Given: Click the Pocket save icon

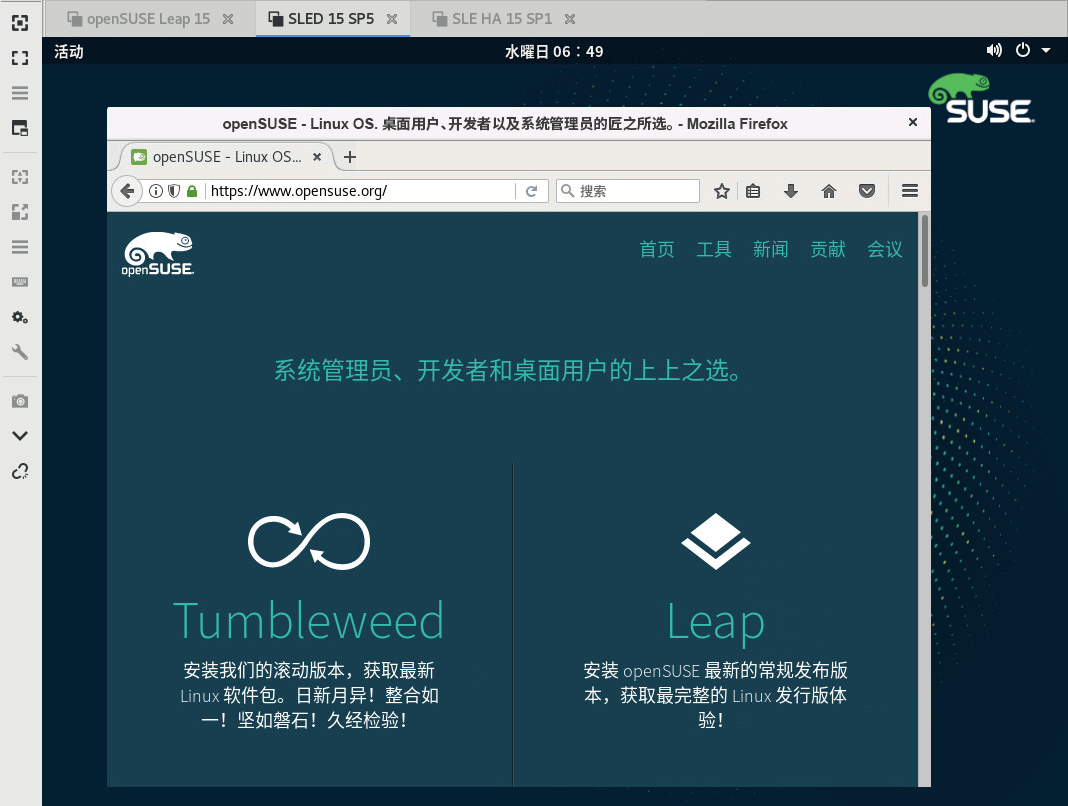Looking at the screenshot, I should [x=868, y=191].
